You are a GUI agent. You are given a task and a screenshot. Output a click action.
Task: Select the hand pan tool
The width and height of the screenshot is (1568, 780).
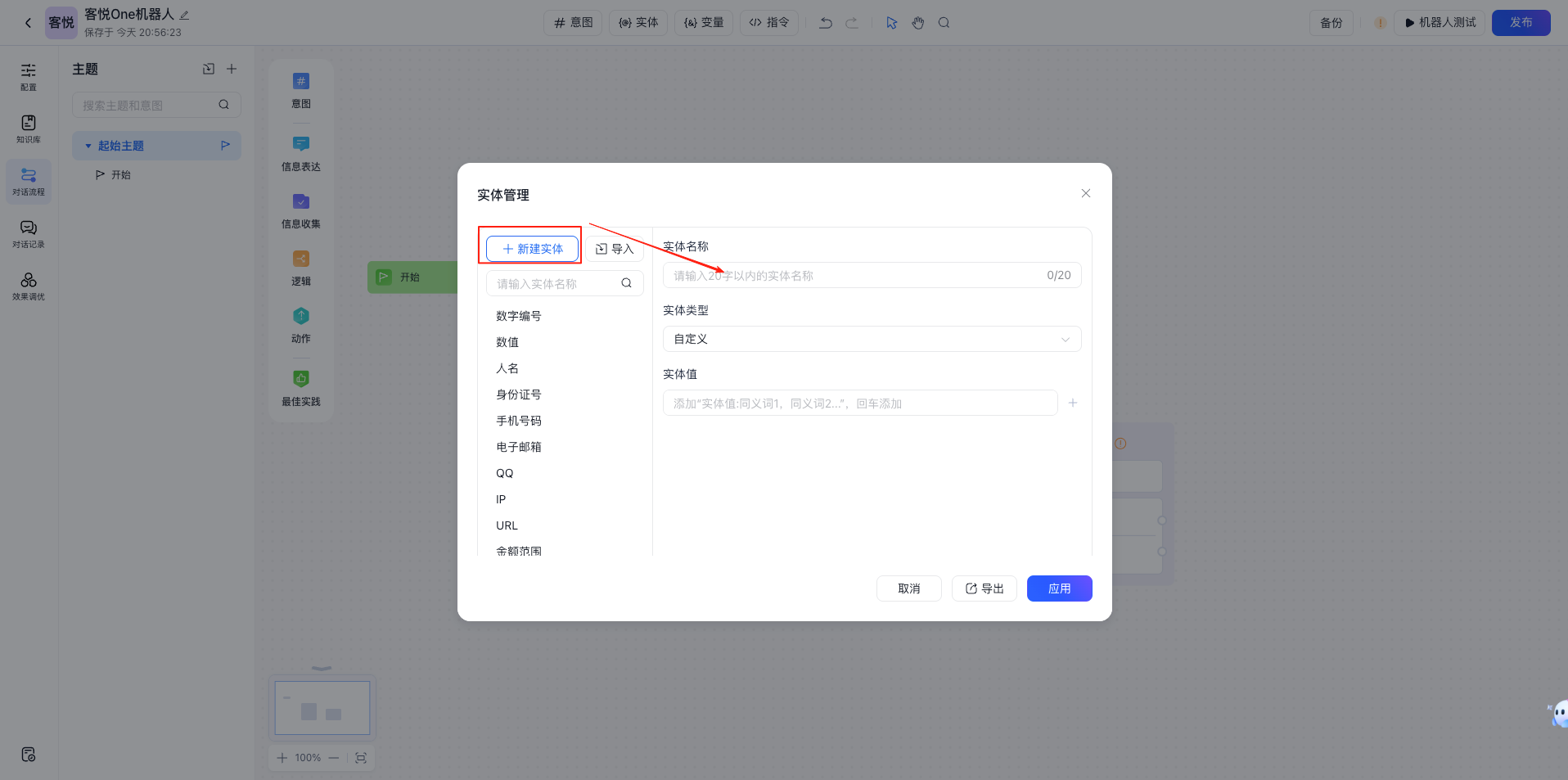tap(918, 23)
